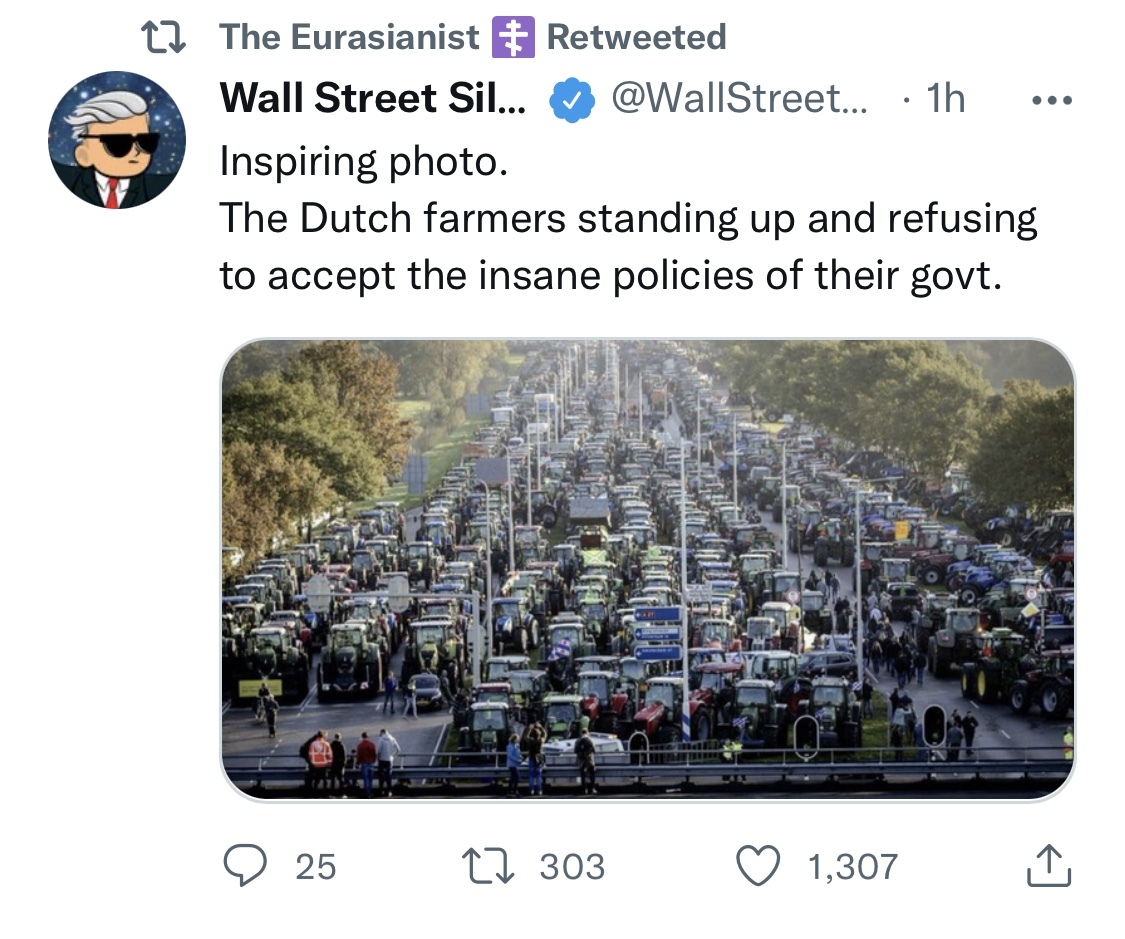Share the tweet with the upload arrow icon
Viewport: 1125px width, 939px height.
click(1049, 865)
